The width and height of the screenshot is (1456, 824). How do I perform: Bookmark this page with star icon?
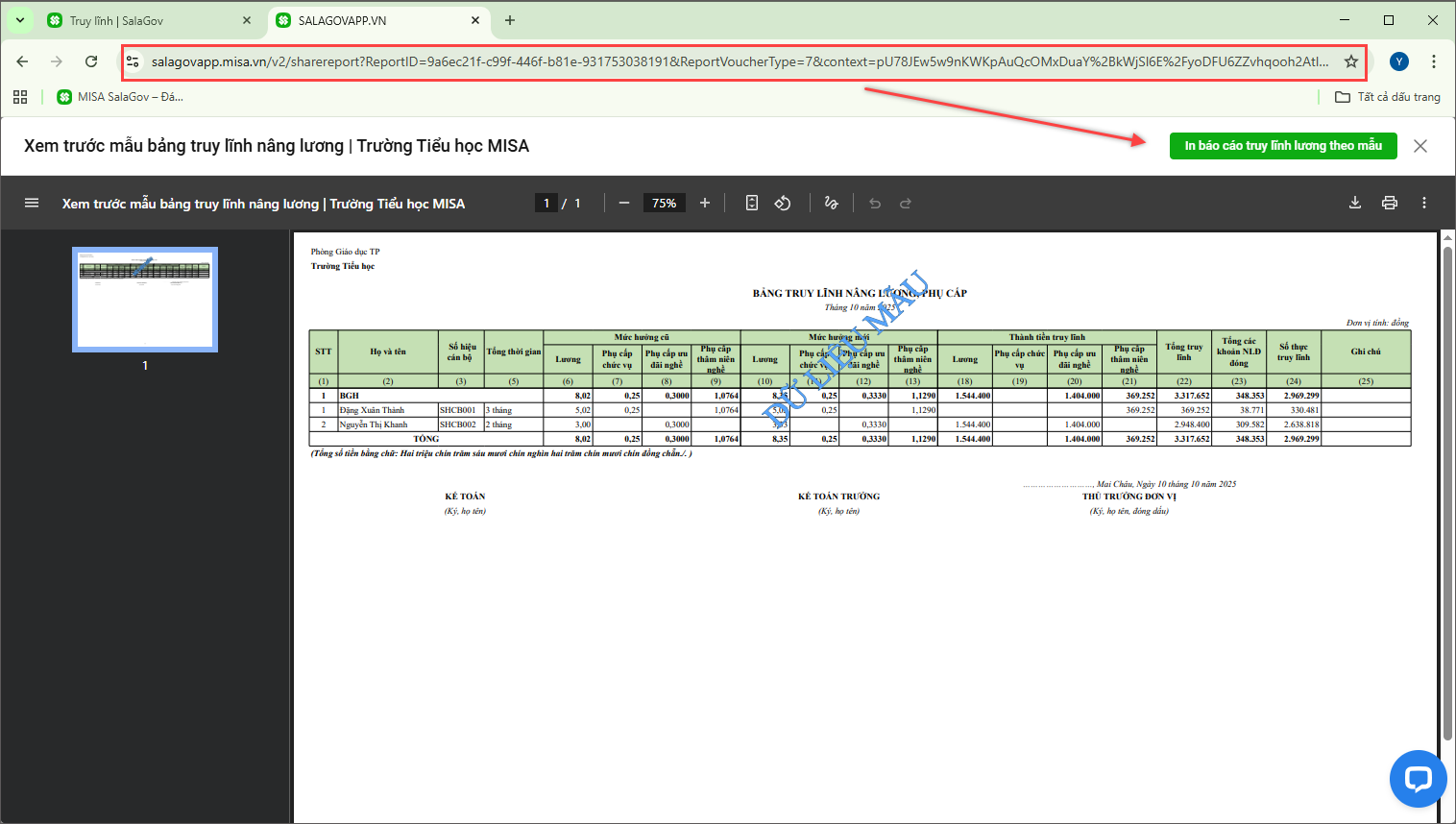(x=1350, y=61)
